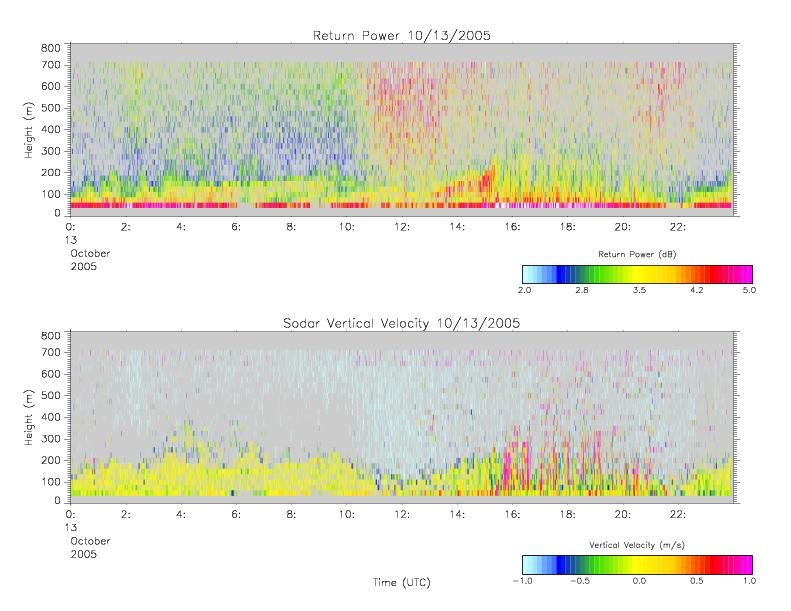Click the 1.0 tick of Vertical Velocity color bar
Screen dimensions: 791x611
pyautogui.click(x=749, y=581)
